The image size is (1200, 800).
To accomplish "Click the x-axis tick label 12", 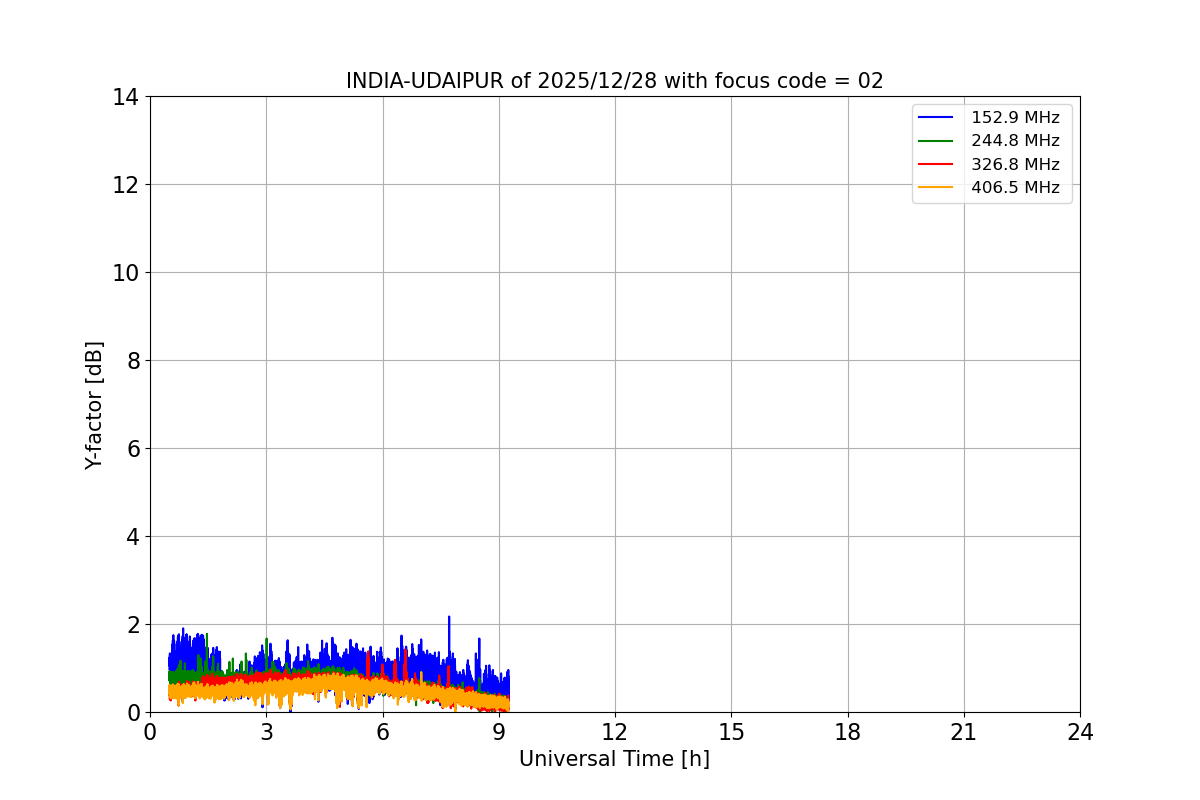I will (615, 733).
